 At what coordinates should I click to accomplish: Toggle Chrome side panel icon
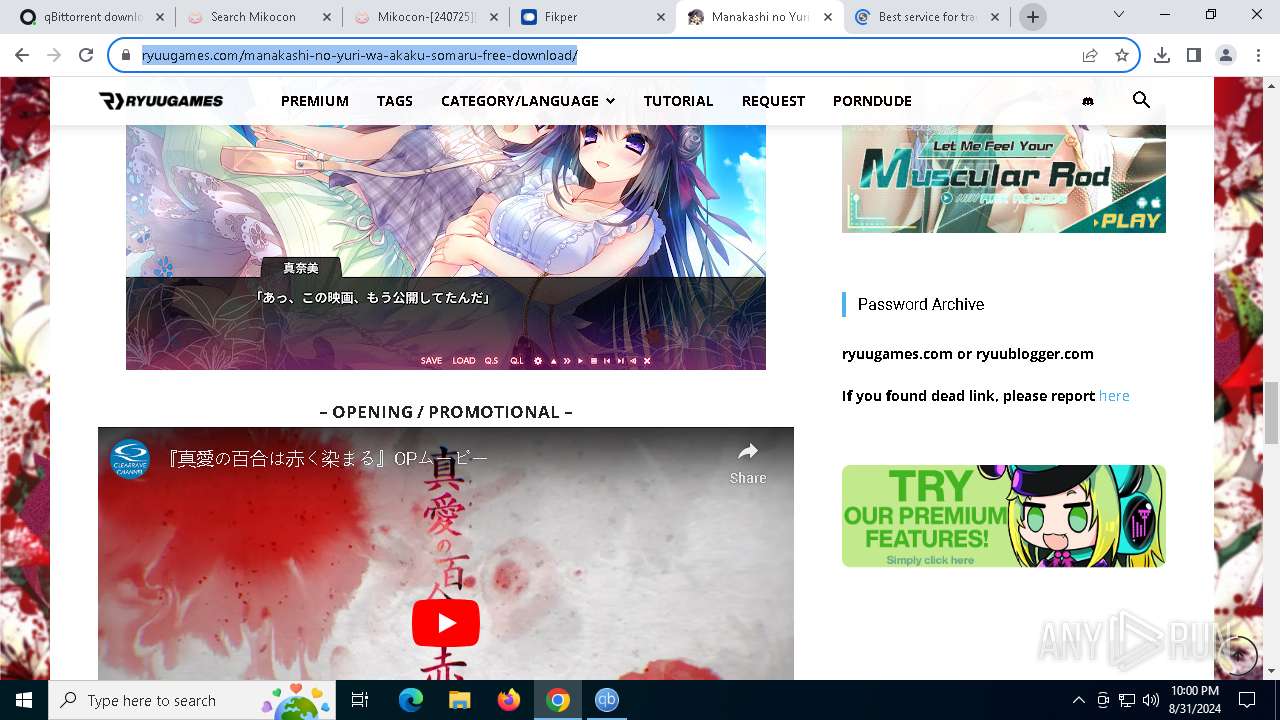pos(1194,56)
